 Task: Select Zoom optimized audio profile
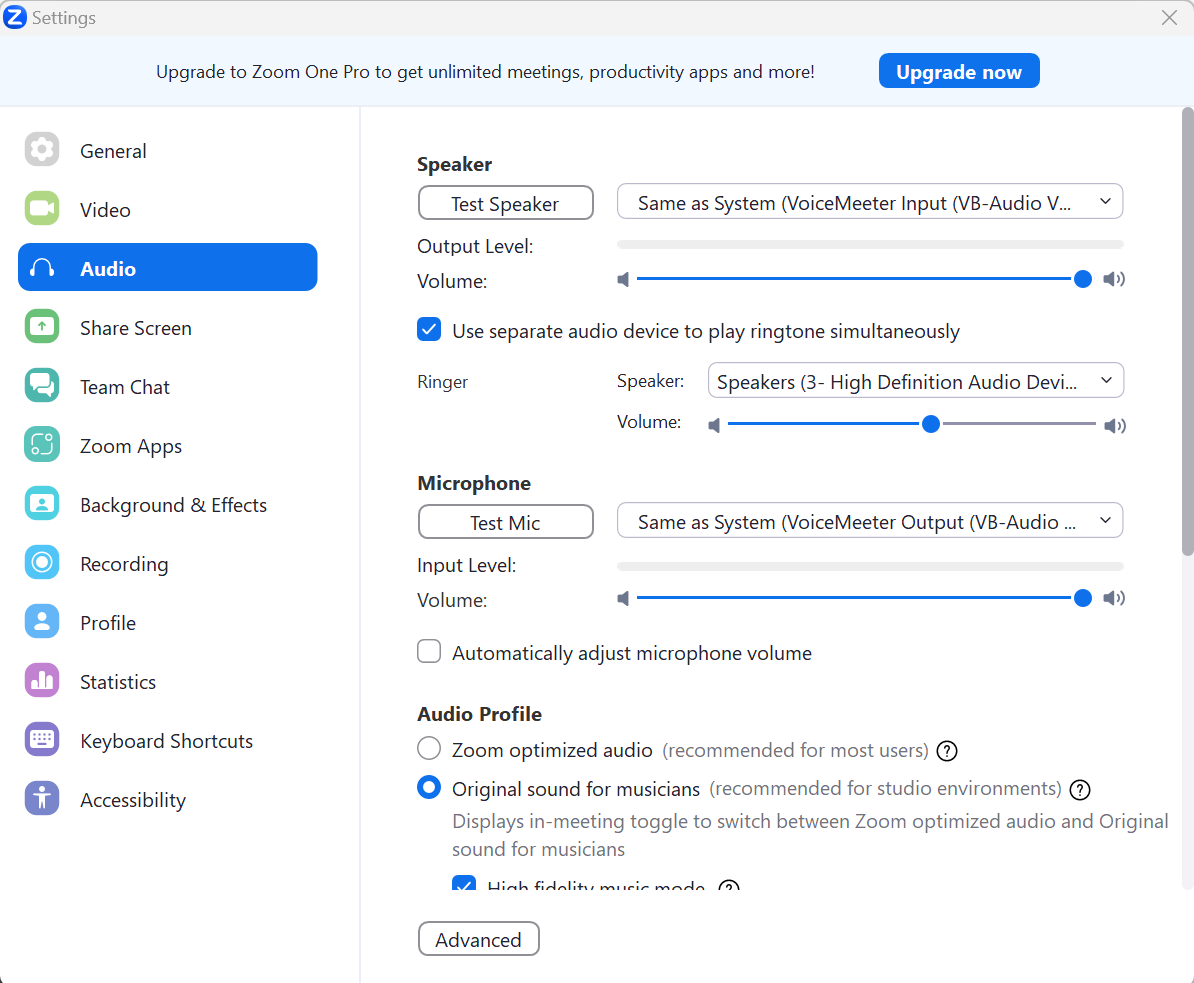[429, 748]
